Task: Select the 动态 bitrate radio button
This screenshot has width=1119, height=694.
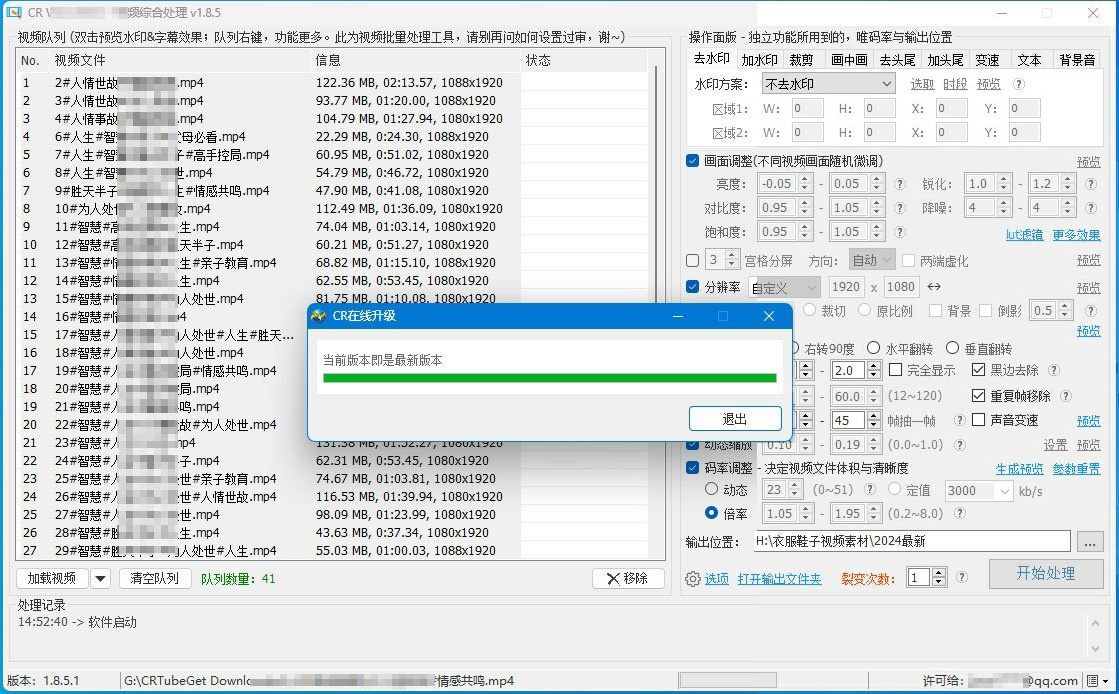Action: (712, 490)
